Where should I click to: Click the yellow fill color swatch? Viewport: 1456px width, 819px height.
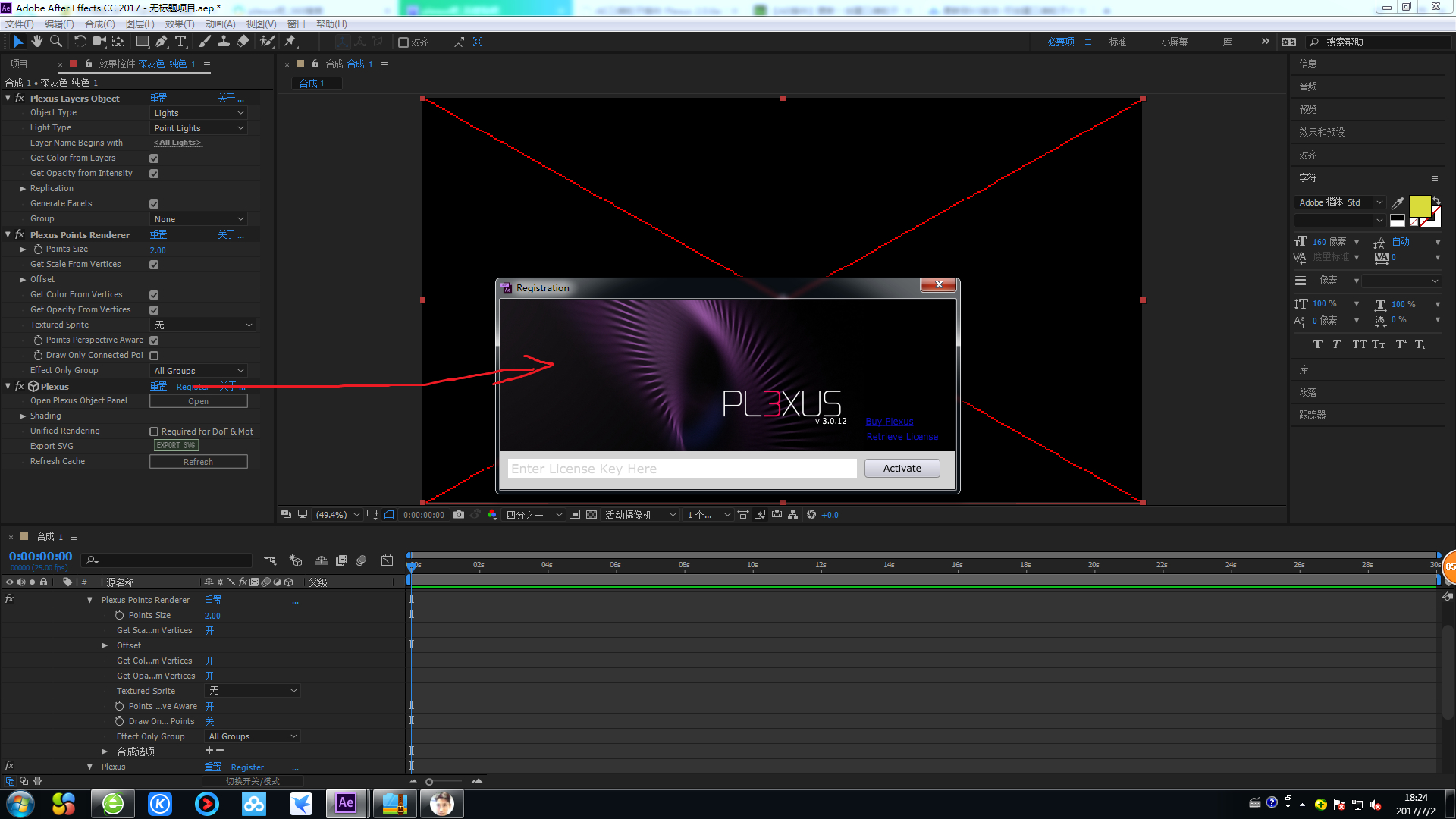click(1419, 205)
